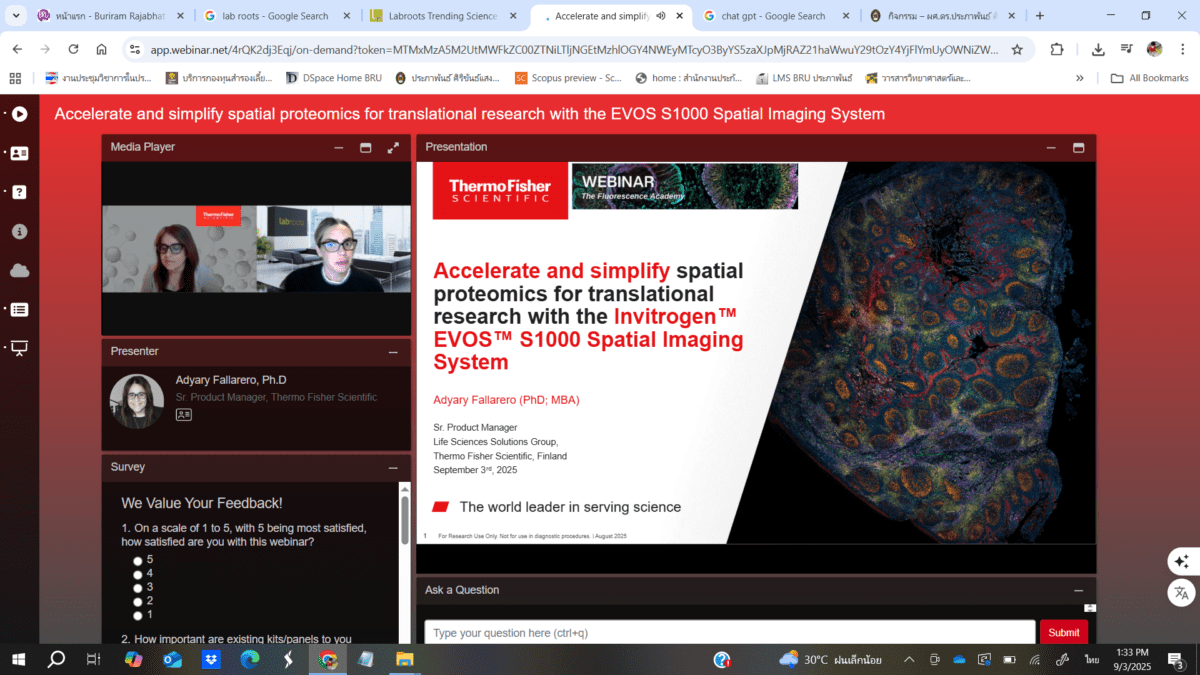This screenshot has height=675, width=1200.
Task: Open Chrome profile avatar
Action: 1154,49
